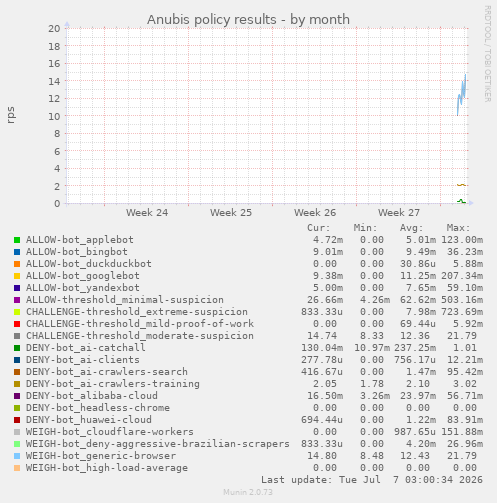Select the 'DENY-bot_headless-chrome' legend label
This screenshot has height=503, width=497.
click(x=98, y=408)
